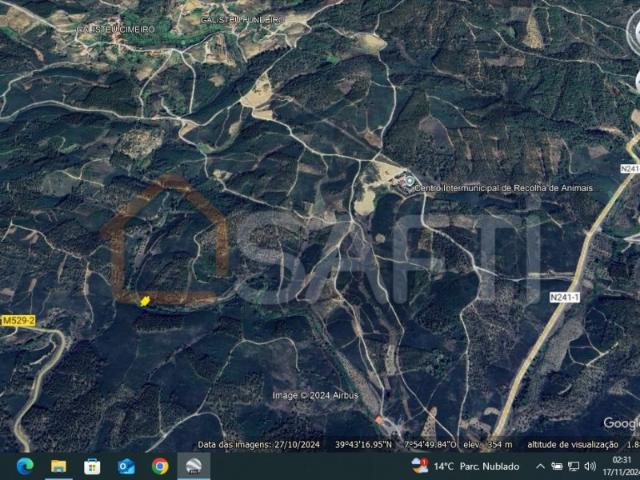Screen dimensions: 640x480
Task: Click the Image © 2024 Airbus attribution
Action: coord(315,395)
